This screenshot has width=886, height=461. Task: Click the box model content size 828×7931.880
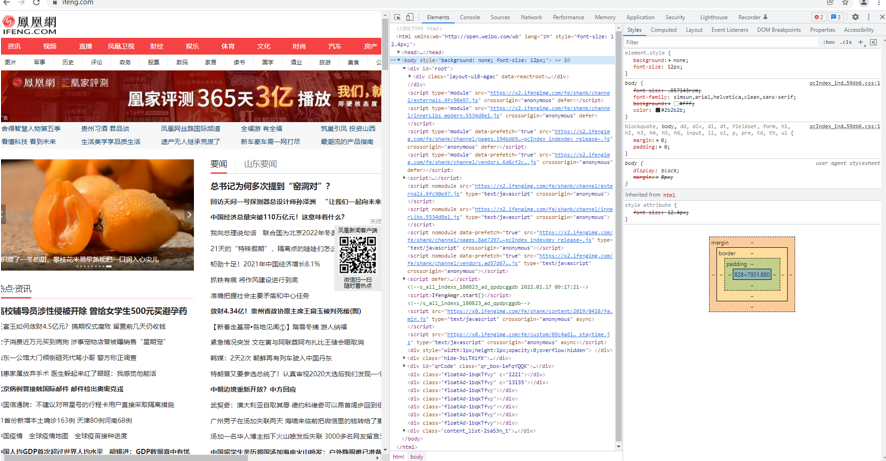click(x=752, y=275)
